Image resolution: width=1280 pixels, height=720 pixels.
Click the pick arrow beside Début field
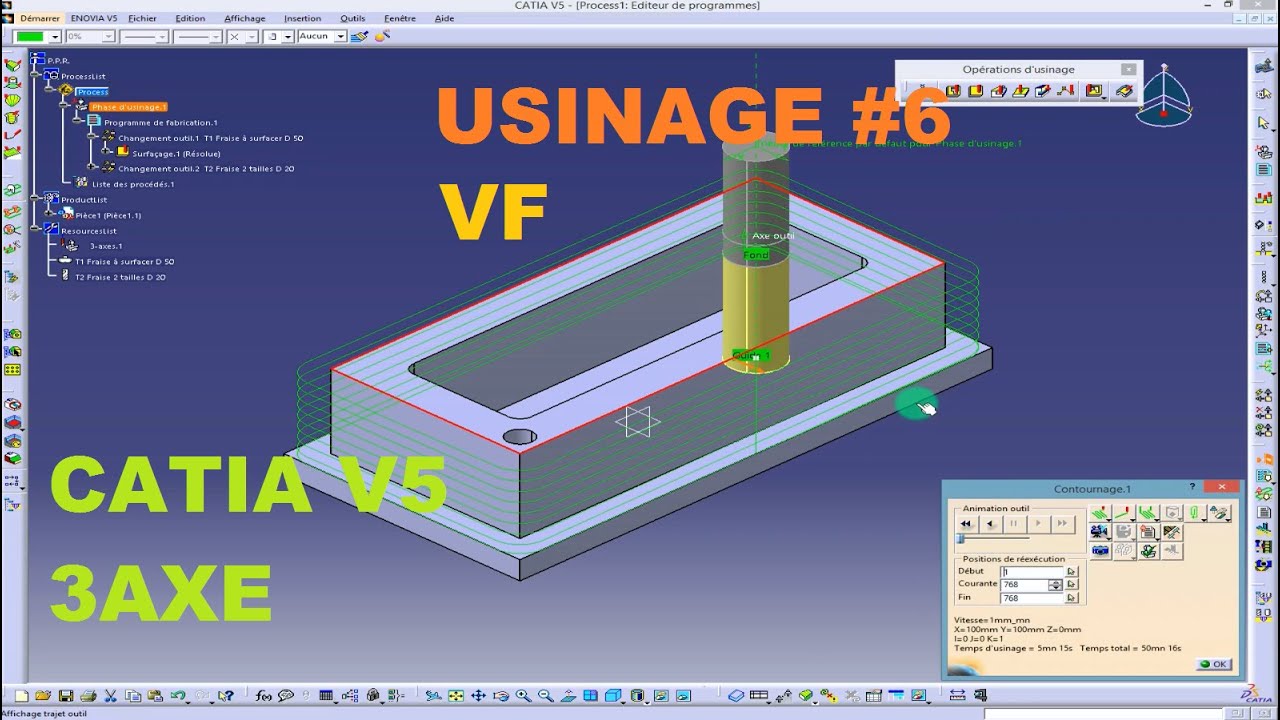coord(1071,571)
